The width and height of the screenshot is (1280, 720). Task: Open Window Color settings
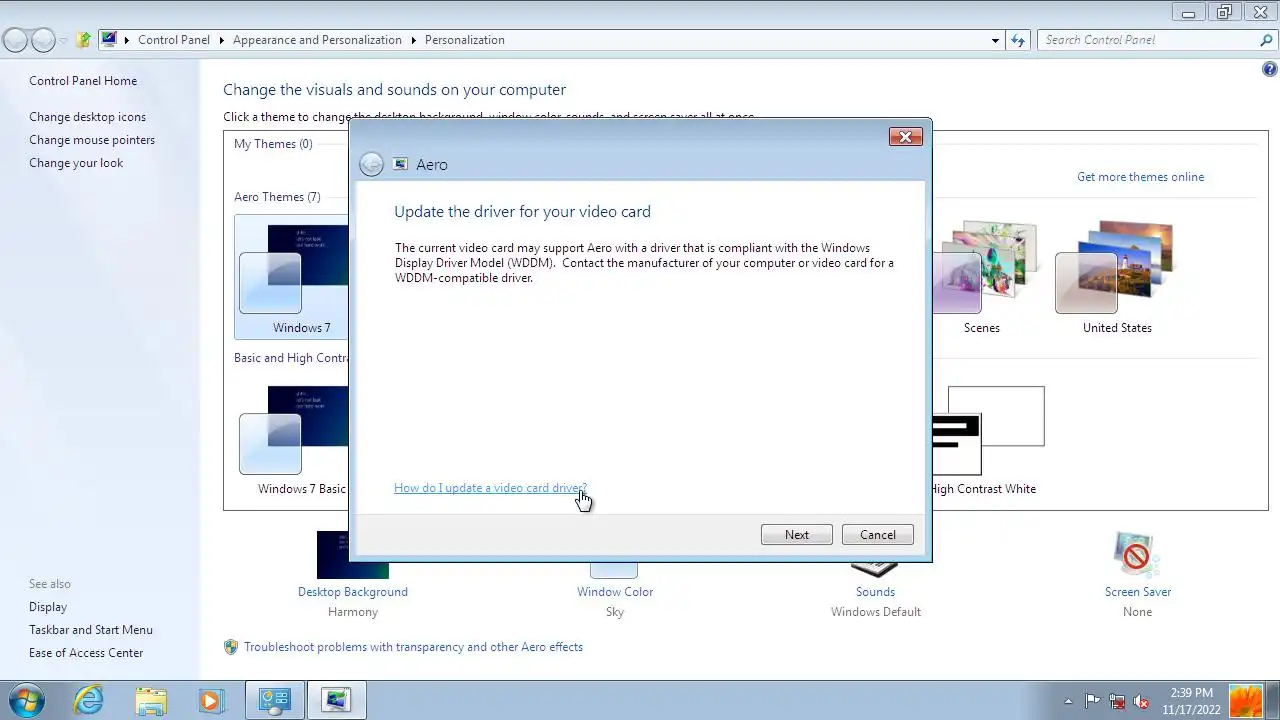[x=614, y=592]
